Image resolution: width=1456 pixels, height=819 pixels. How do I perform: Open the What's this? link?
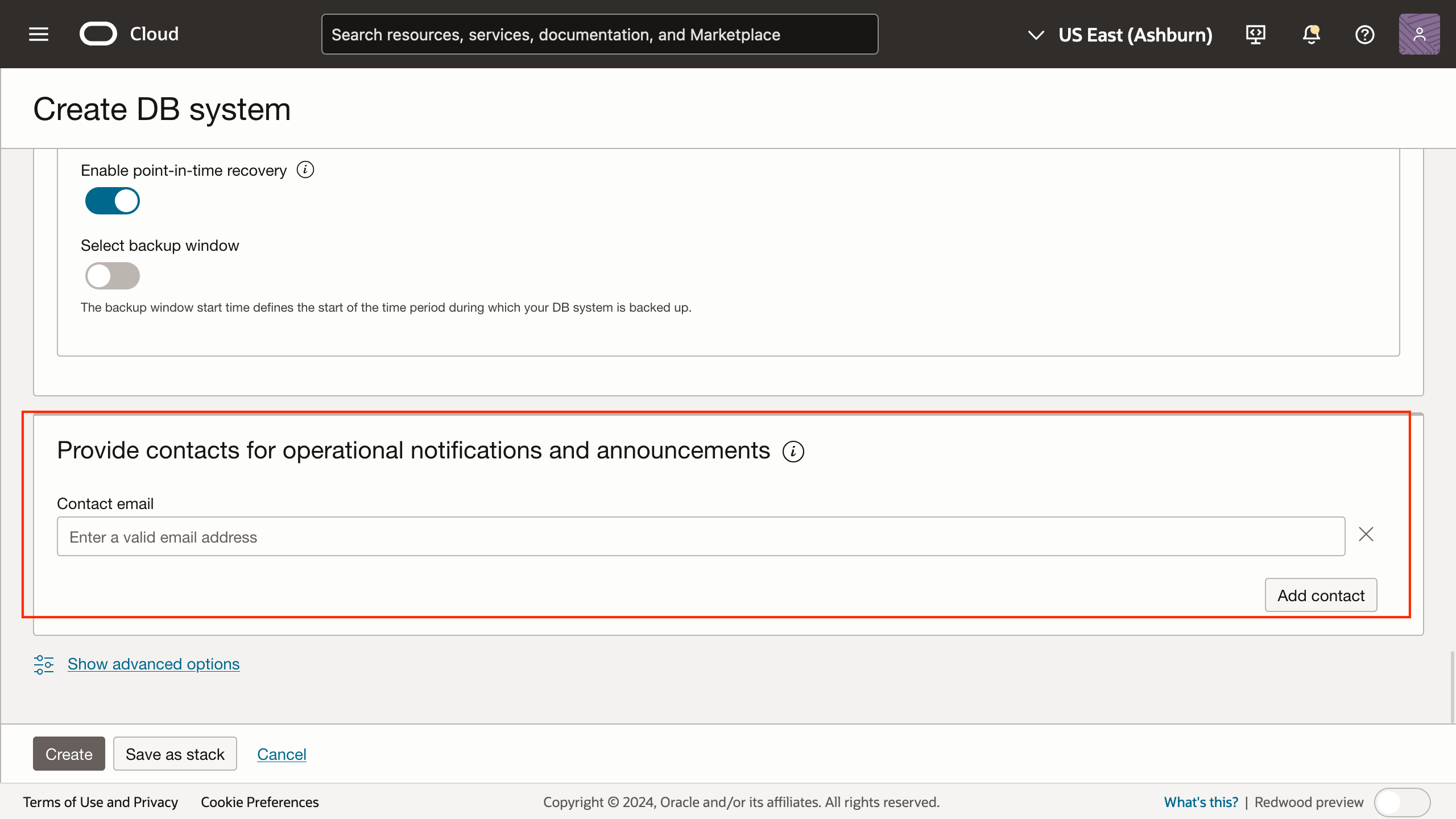coord(1201,802)
